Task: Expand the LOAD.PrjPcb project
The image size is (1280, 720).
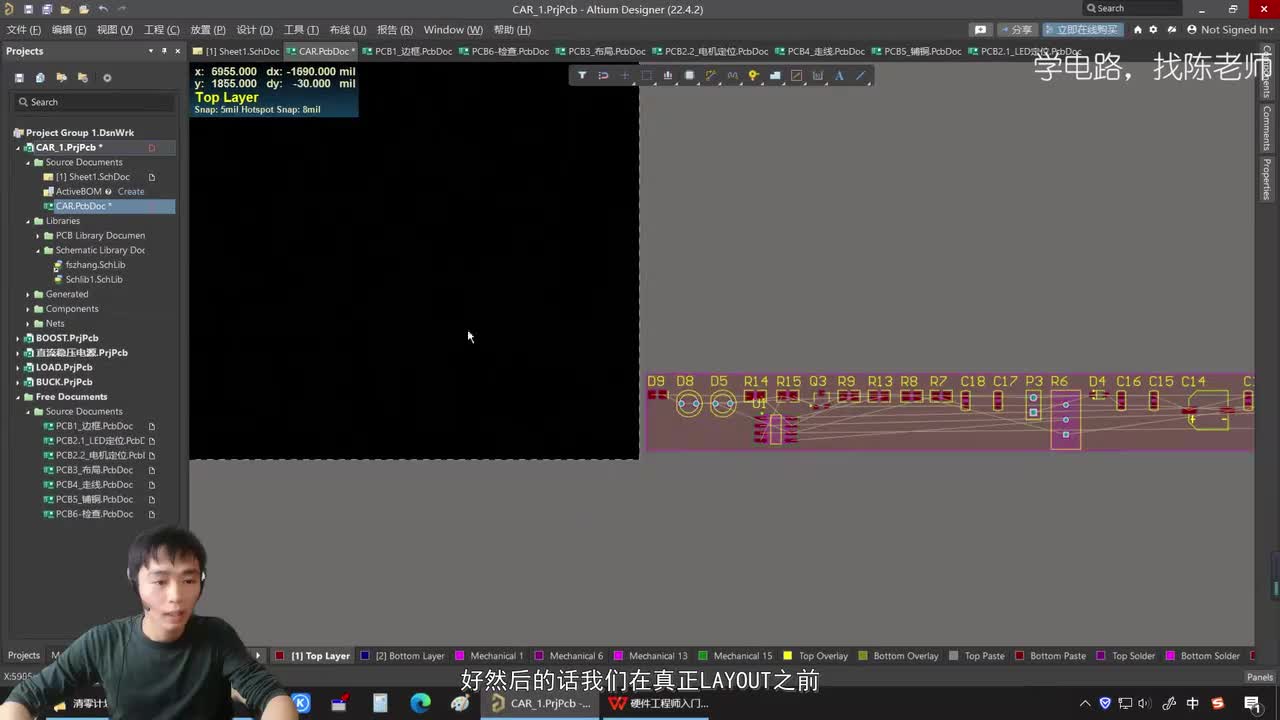Action: coord(18,367)
